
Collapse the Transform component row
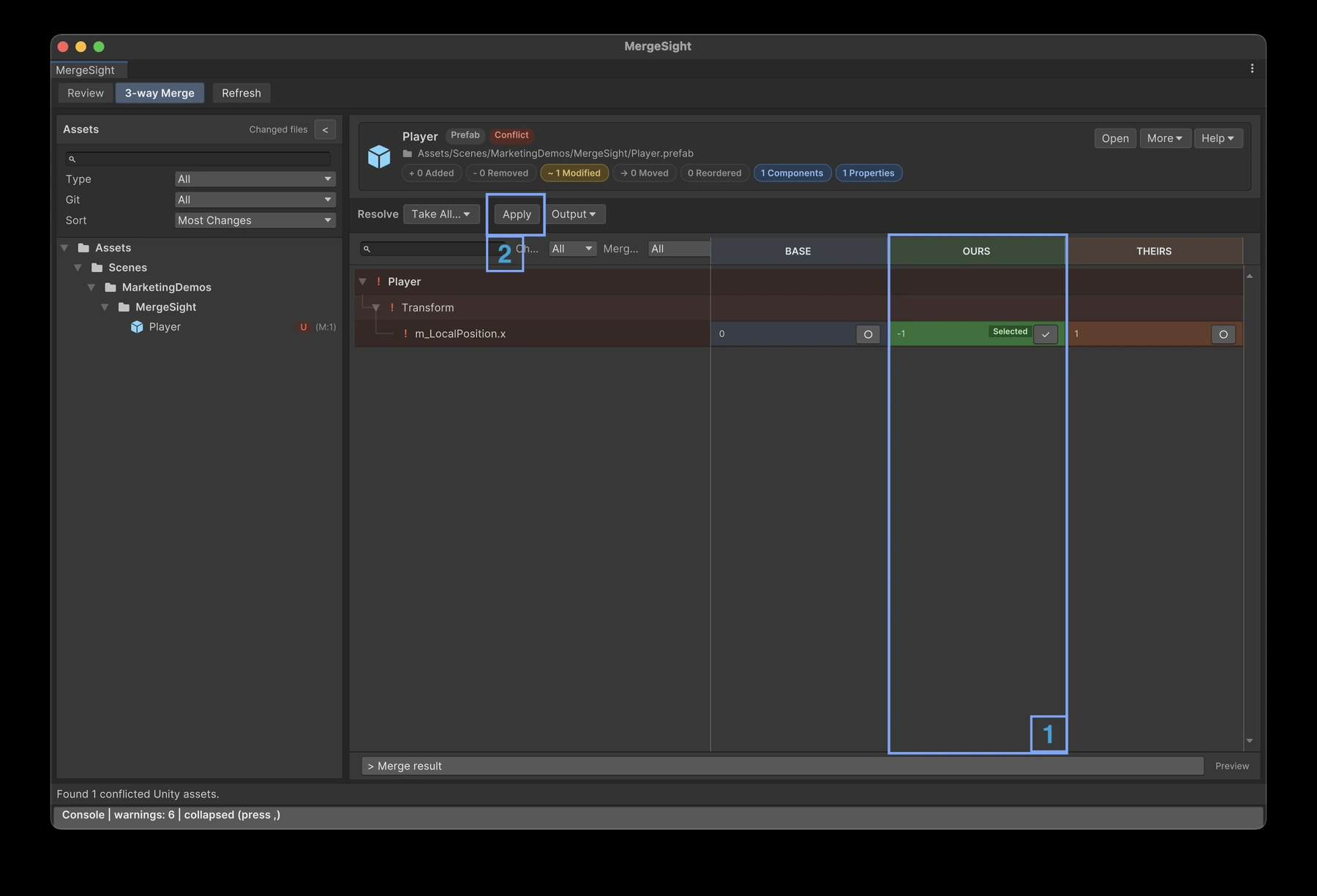click(x=376, y=308)
